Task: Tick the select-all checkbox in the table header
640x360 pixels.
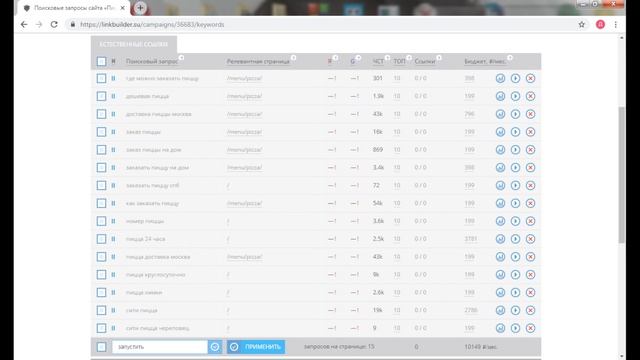Action: click(101, 61)
